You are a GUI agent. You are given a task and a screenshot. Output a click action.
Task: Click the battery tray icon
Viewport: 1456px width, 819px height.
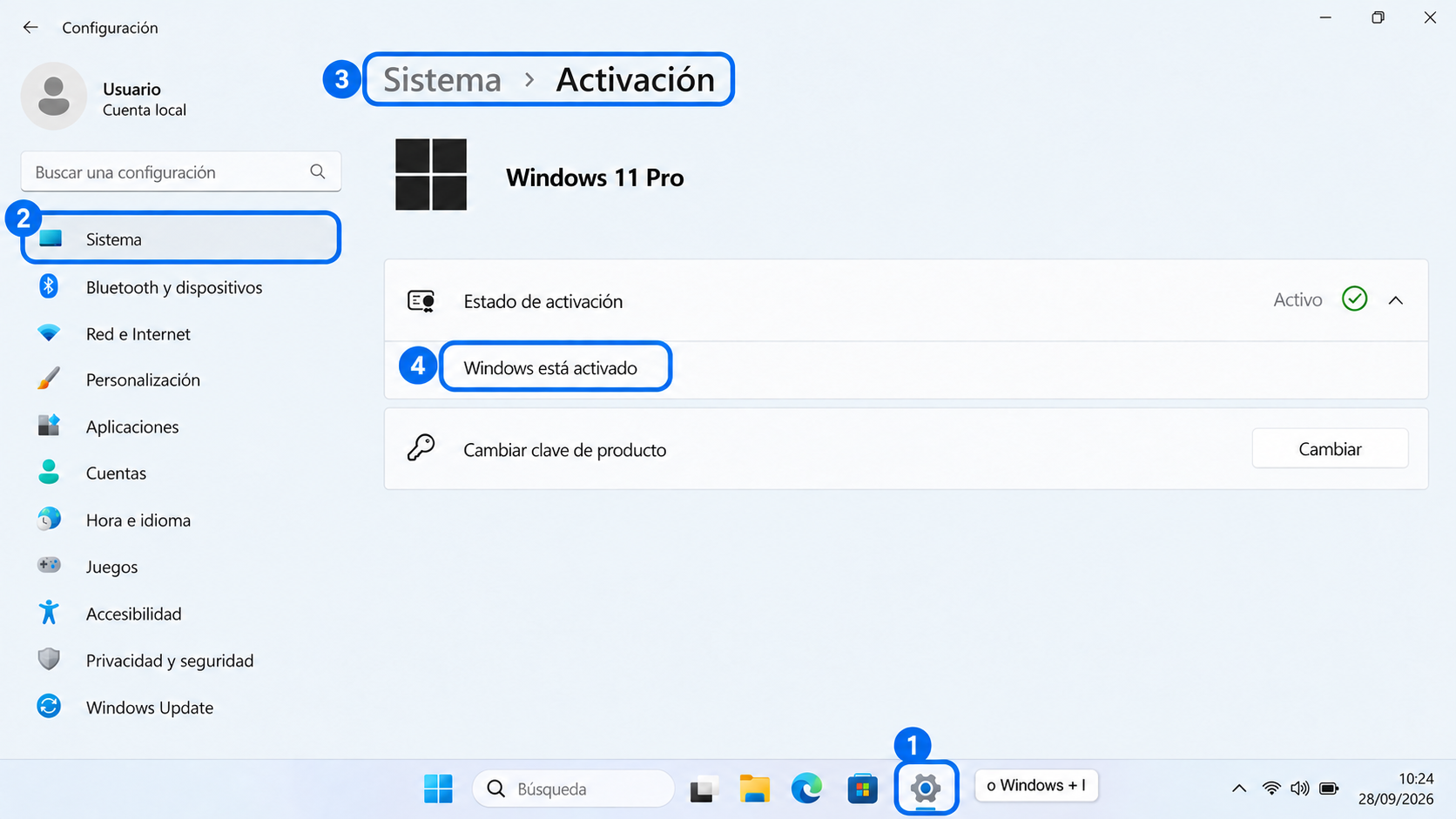point(1329,789)
